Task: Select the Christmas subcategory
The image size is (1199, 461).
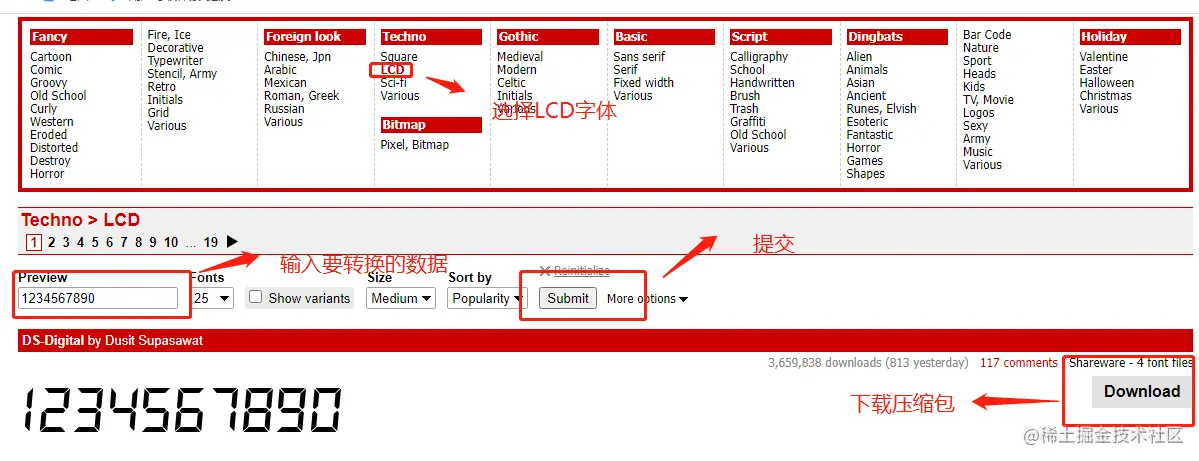Action: (1105, 96)
